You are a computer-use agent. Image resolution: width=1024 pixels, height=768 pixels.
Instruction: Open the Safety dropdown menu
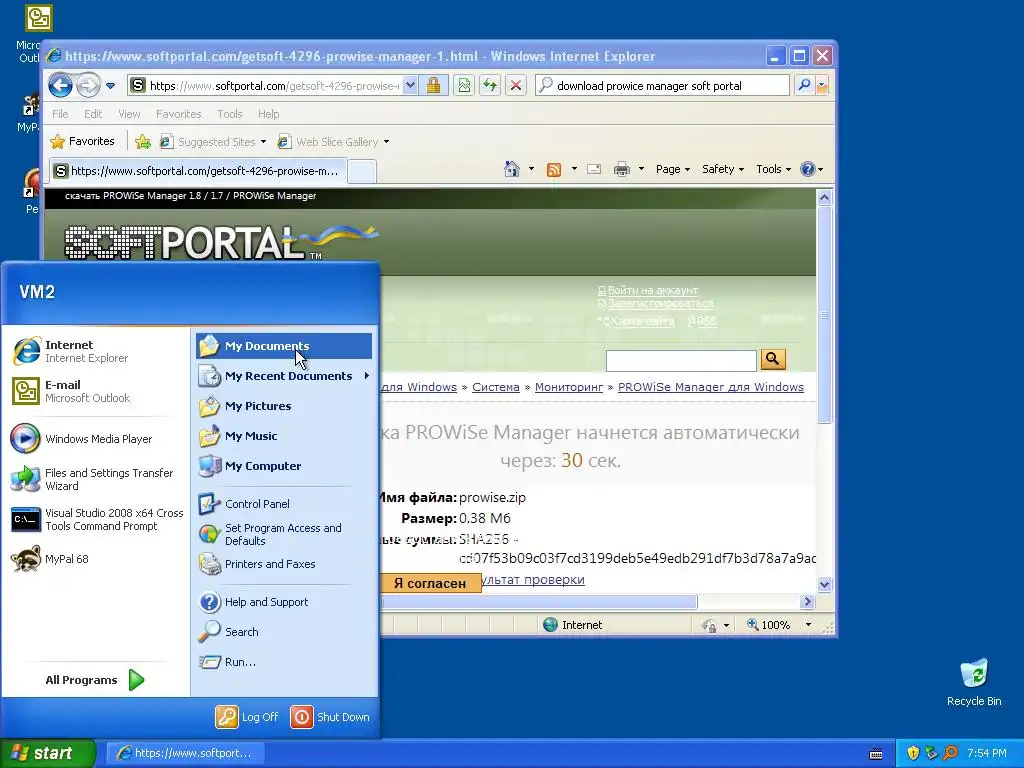click(x=723, y=169)
